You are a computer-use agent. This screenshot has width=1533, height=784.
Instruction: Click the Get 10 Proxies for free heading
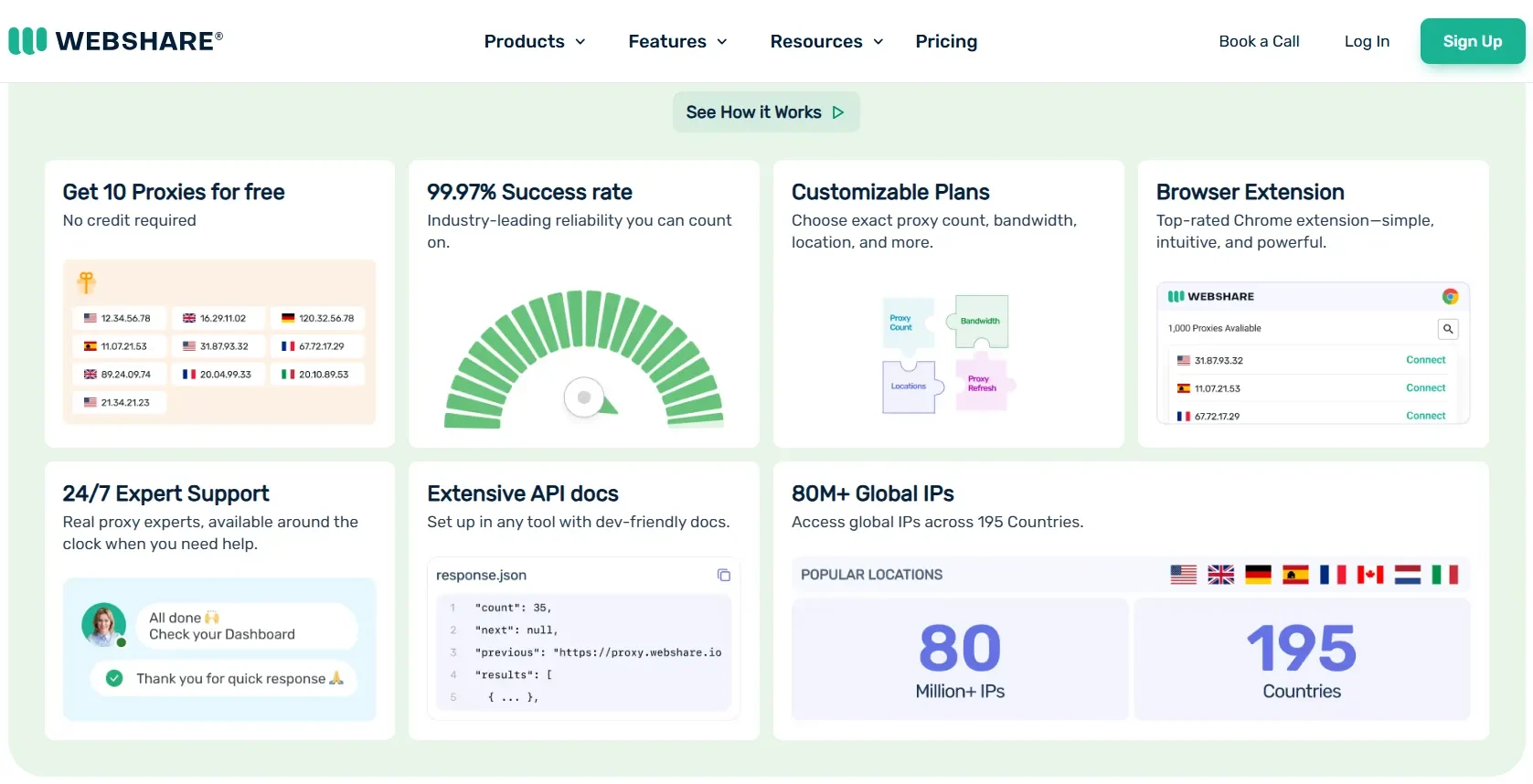(174, 192)
